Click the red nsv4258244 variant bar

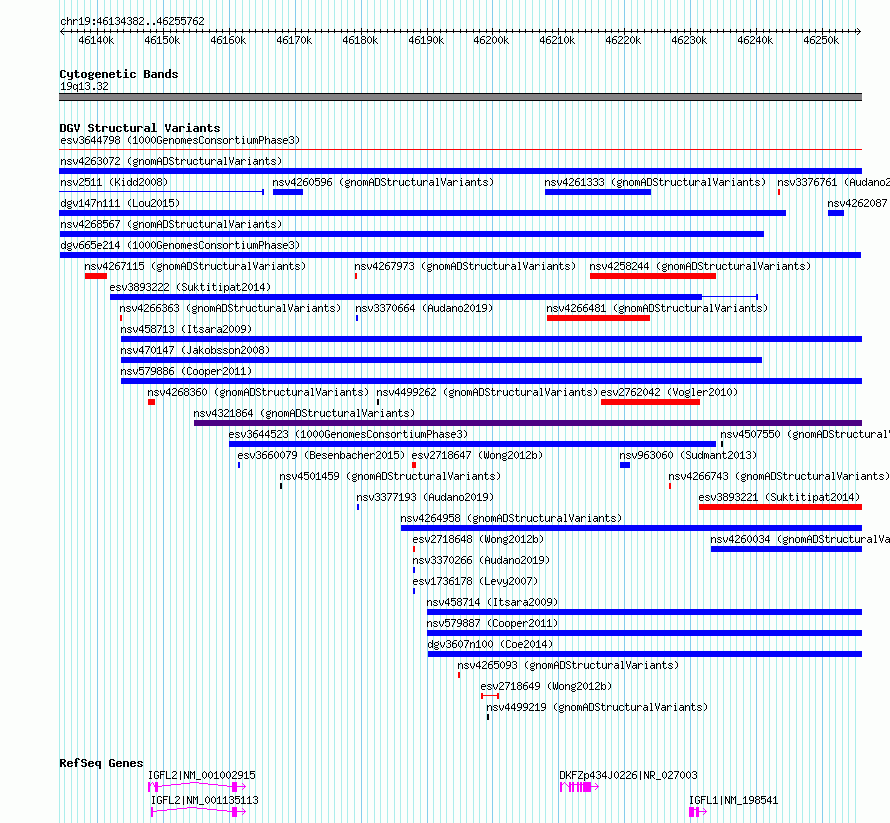(653, 276)
